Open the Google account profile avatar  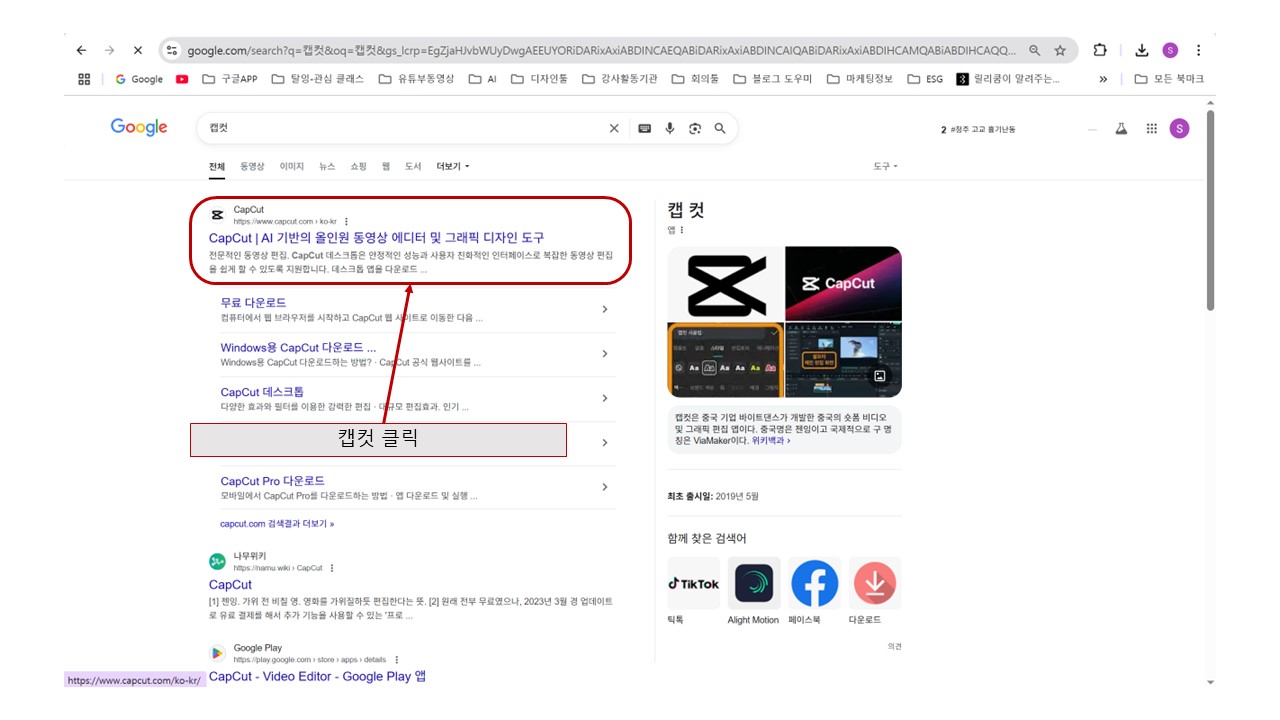point(1179,128)
